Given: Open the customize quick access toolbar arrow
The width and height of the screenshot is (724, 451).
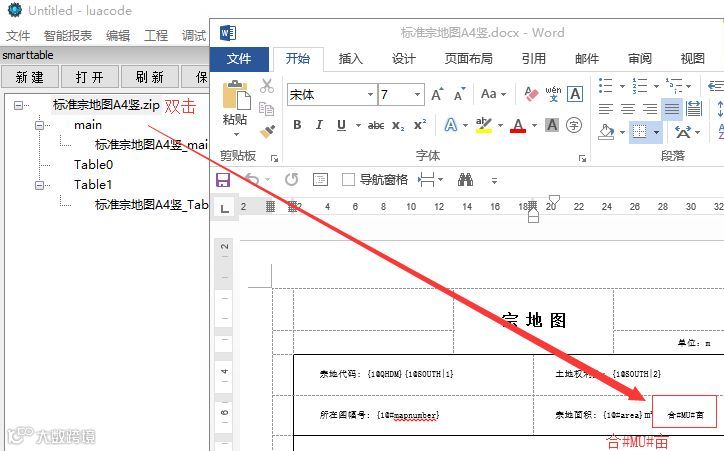Looking at the screenshot, I should point(494,180).
